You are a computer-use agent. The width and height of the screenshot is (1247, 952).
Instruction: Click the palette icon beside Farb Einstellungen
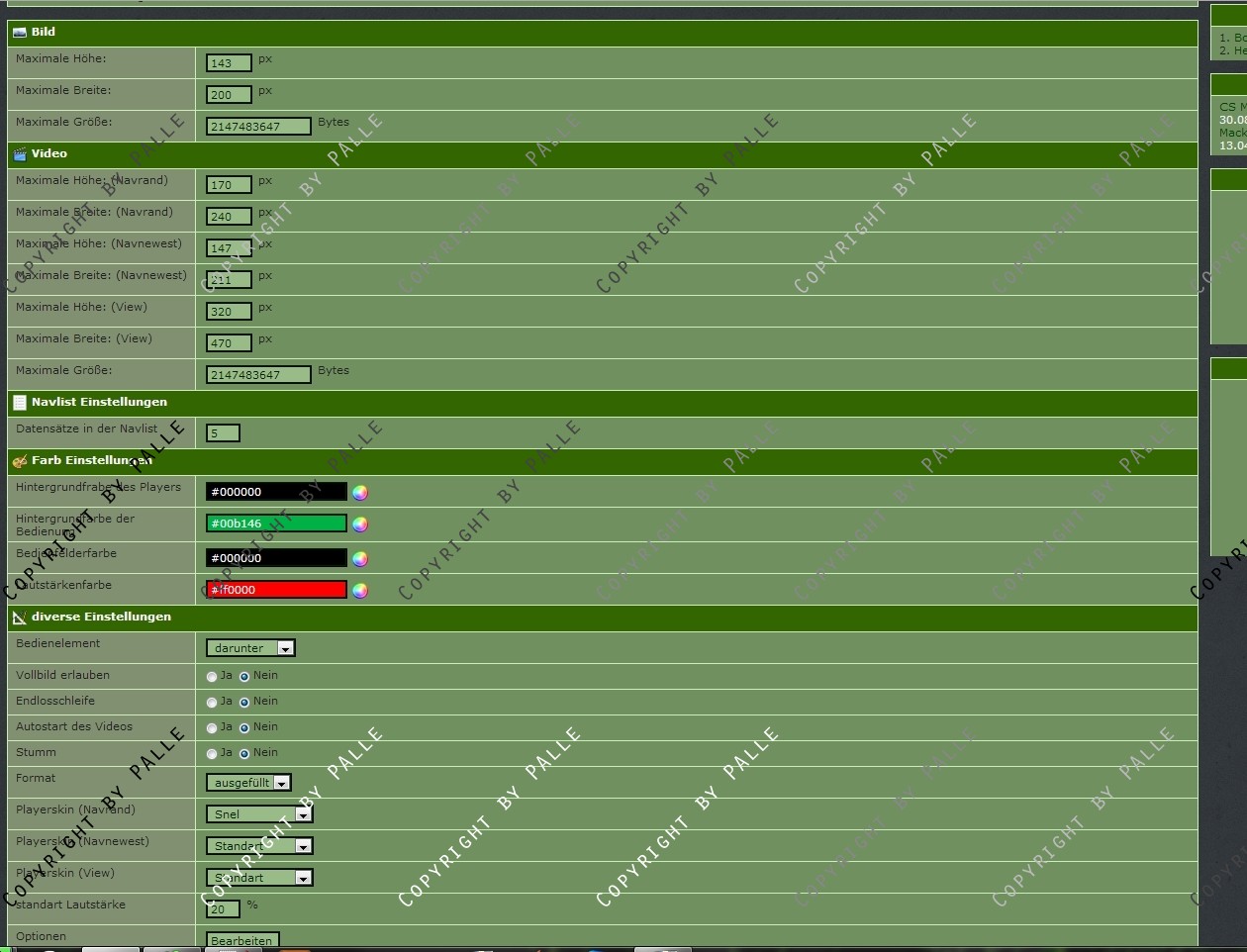(x=19, y=461)
